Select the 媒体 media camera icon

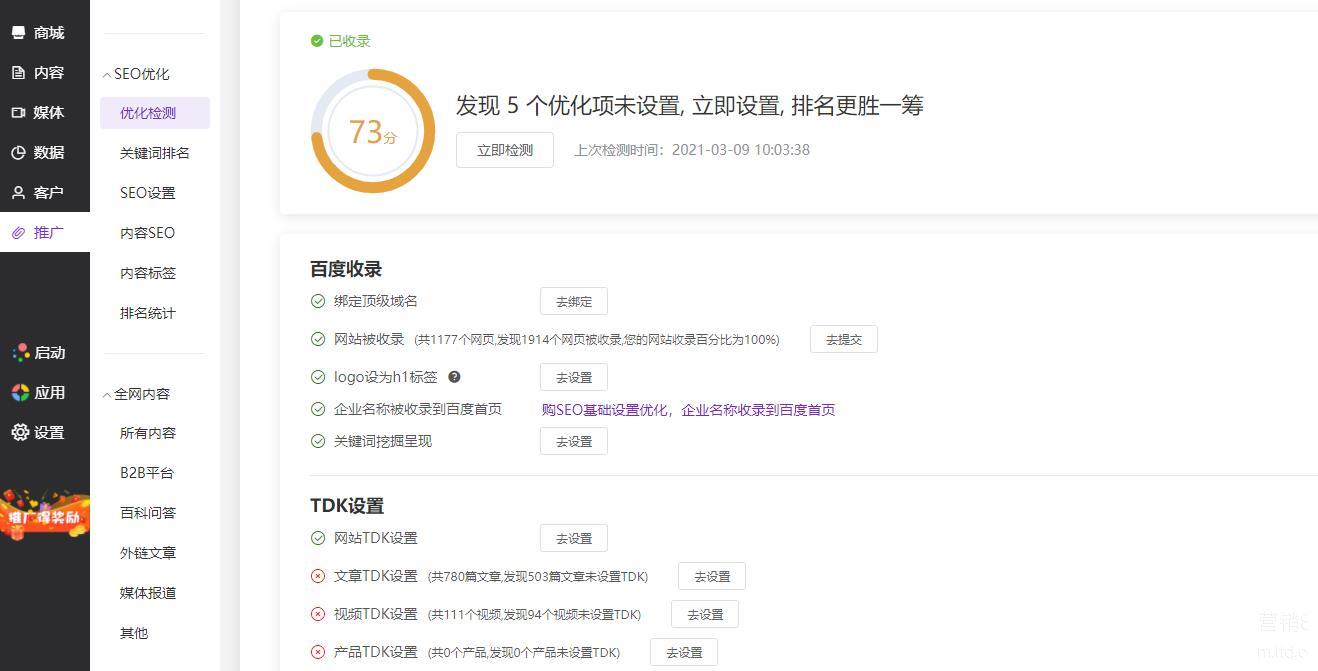point(18,113)
